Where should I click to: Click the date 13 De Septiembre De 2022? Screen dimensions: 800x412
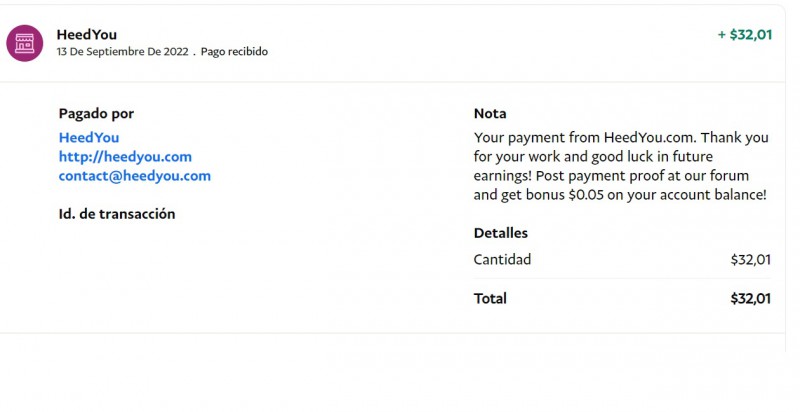click(122, 51)
